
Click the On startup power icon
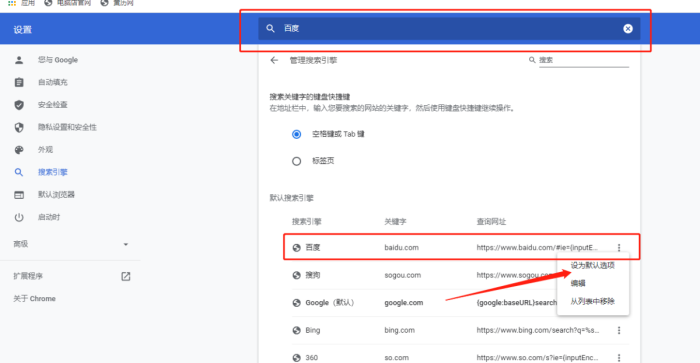(19, 217)
